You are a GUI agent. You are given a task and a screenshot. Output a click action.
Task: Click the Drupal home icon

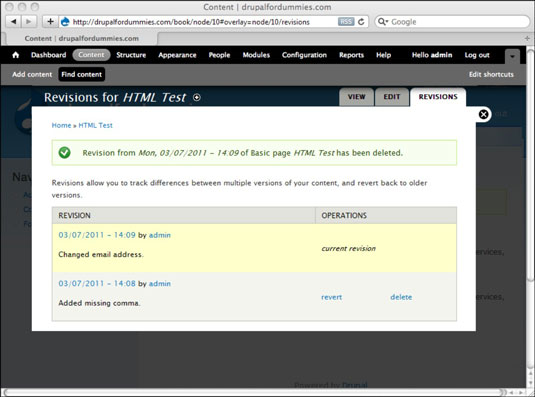pos(16,55)
